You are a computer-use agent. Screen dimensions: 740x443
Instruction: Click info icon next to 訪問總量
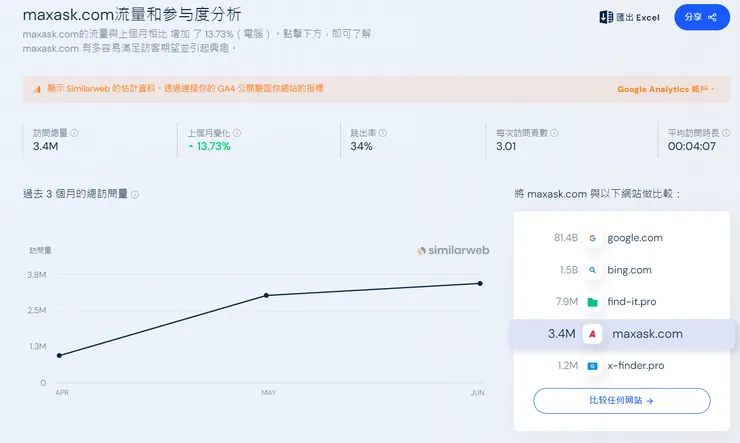click(74, 133)
